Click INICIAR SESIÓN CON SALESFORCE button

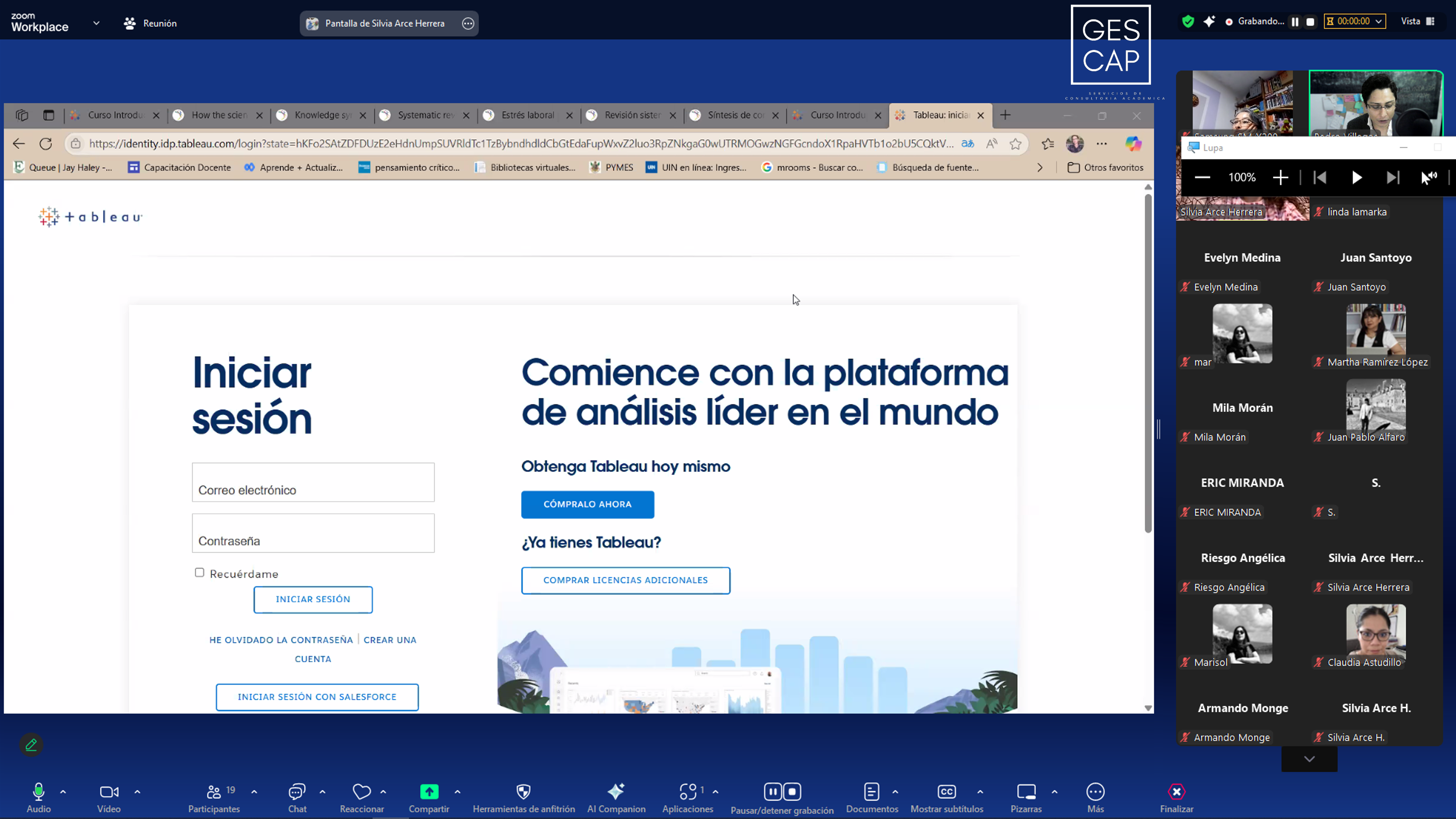[x=317, y=697]
